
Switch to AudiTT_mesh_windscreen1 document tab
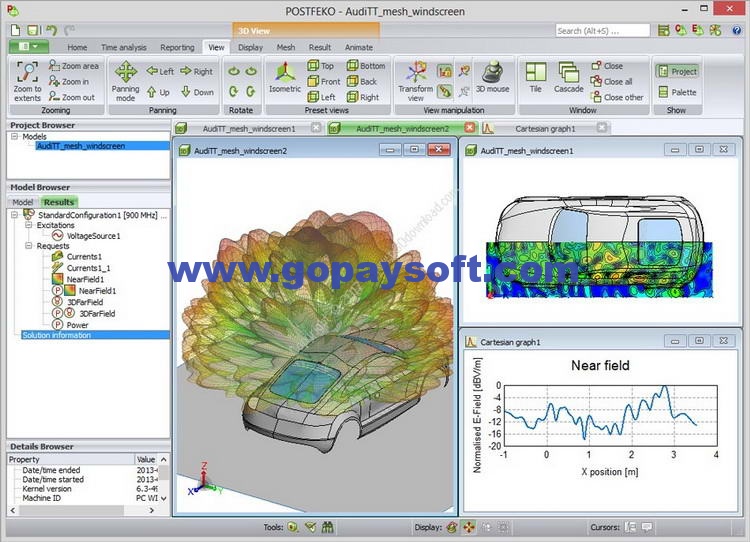point(249,128)
